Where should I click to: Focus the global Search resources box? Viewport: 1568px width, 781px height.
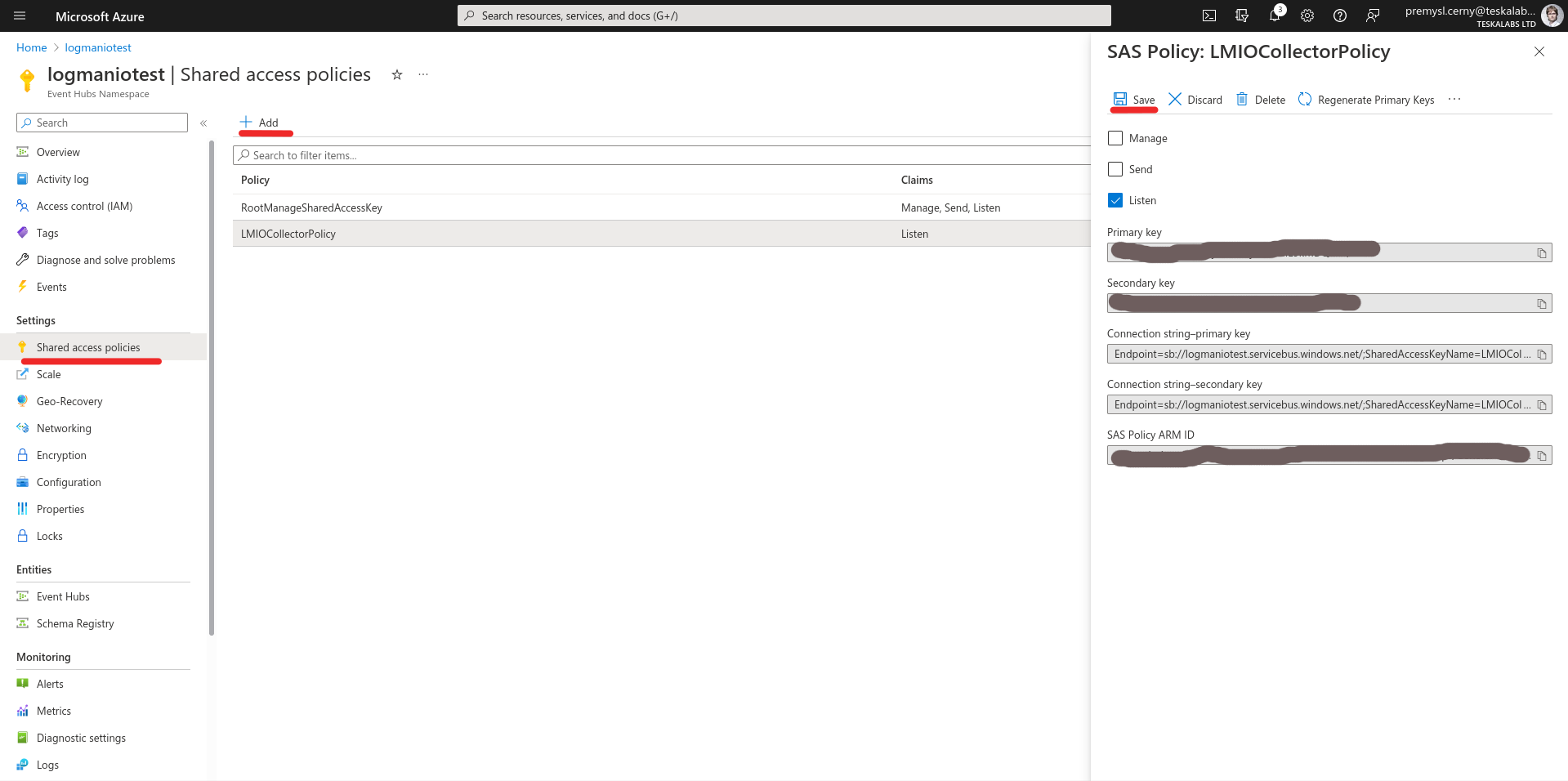[784, 16]
